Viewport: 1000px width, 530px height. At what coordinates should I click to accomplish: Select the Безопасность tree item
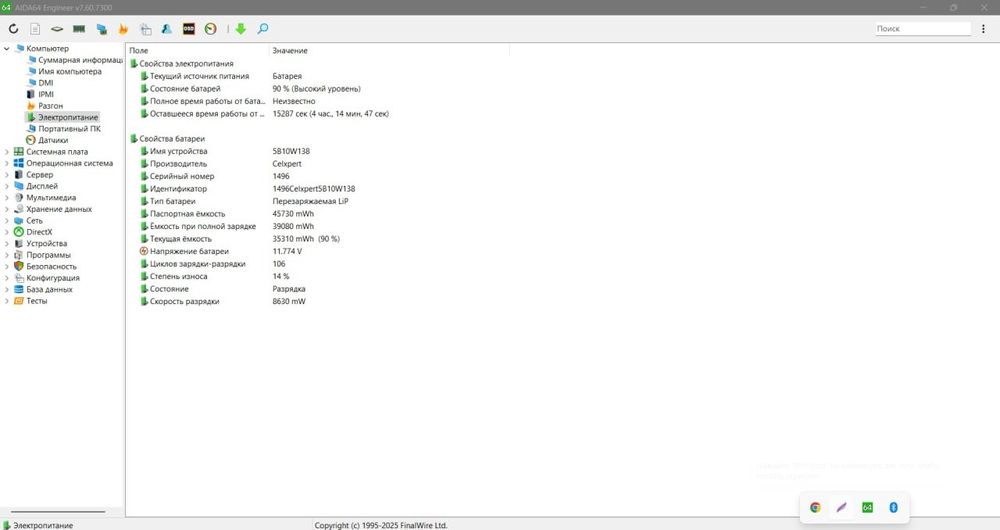45,267
